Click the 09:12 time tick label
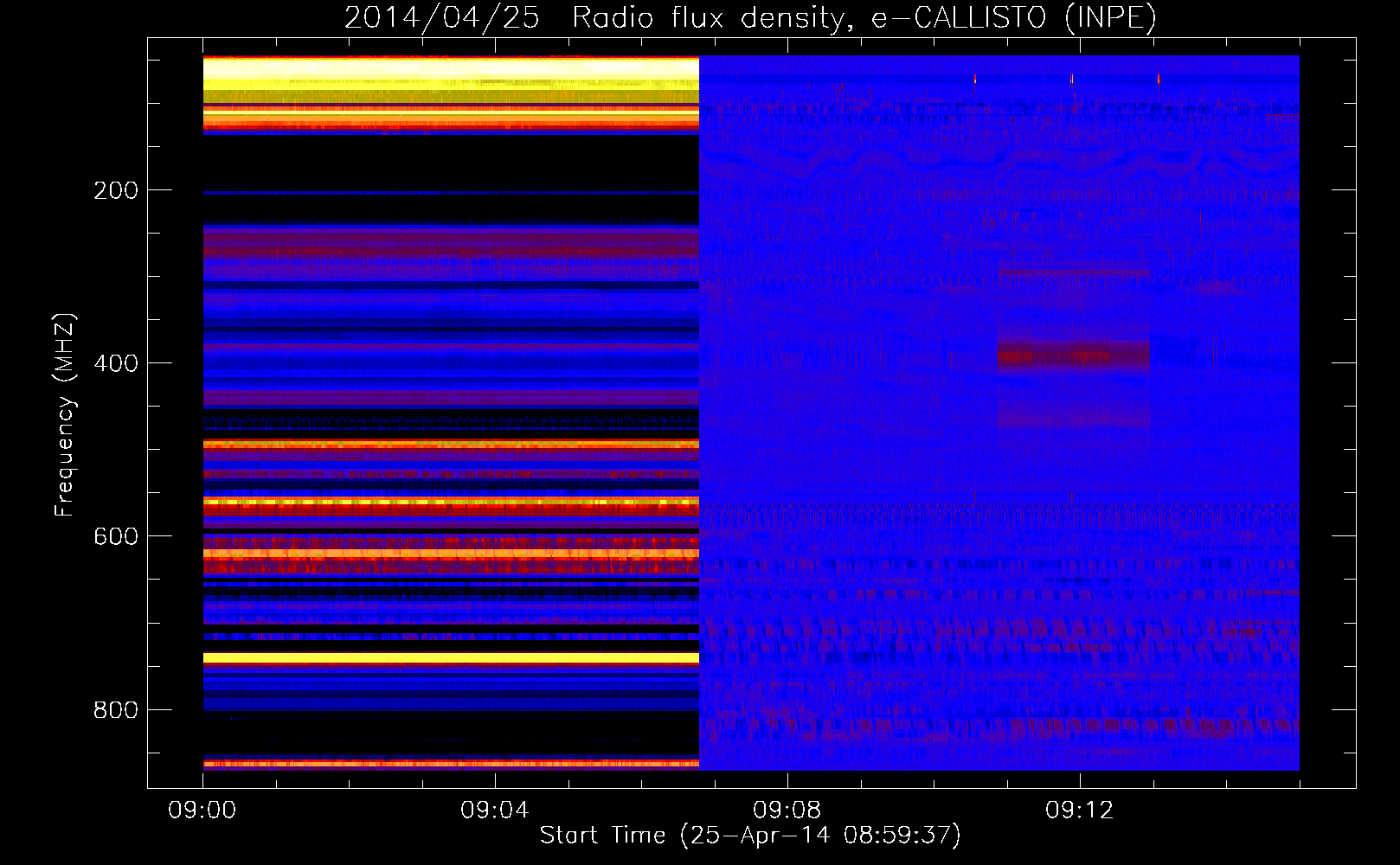The width and height of the screenshot is (1400, 865). click(1080, 811)
